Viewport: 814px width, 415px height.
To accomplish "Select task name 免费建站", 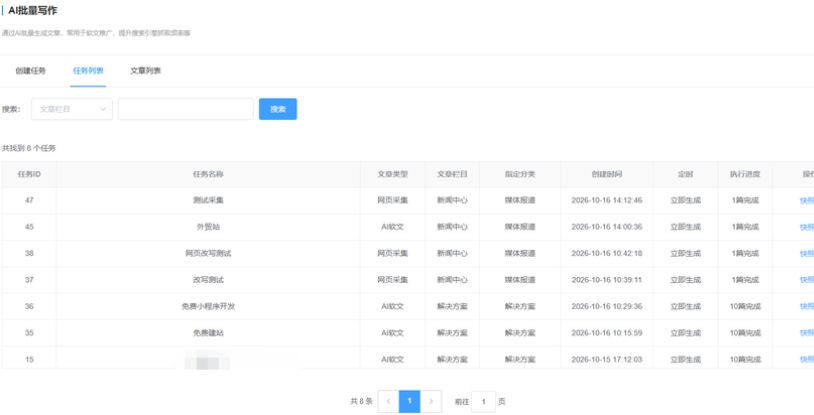I will pos(208,332).
